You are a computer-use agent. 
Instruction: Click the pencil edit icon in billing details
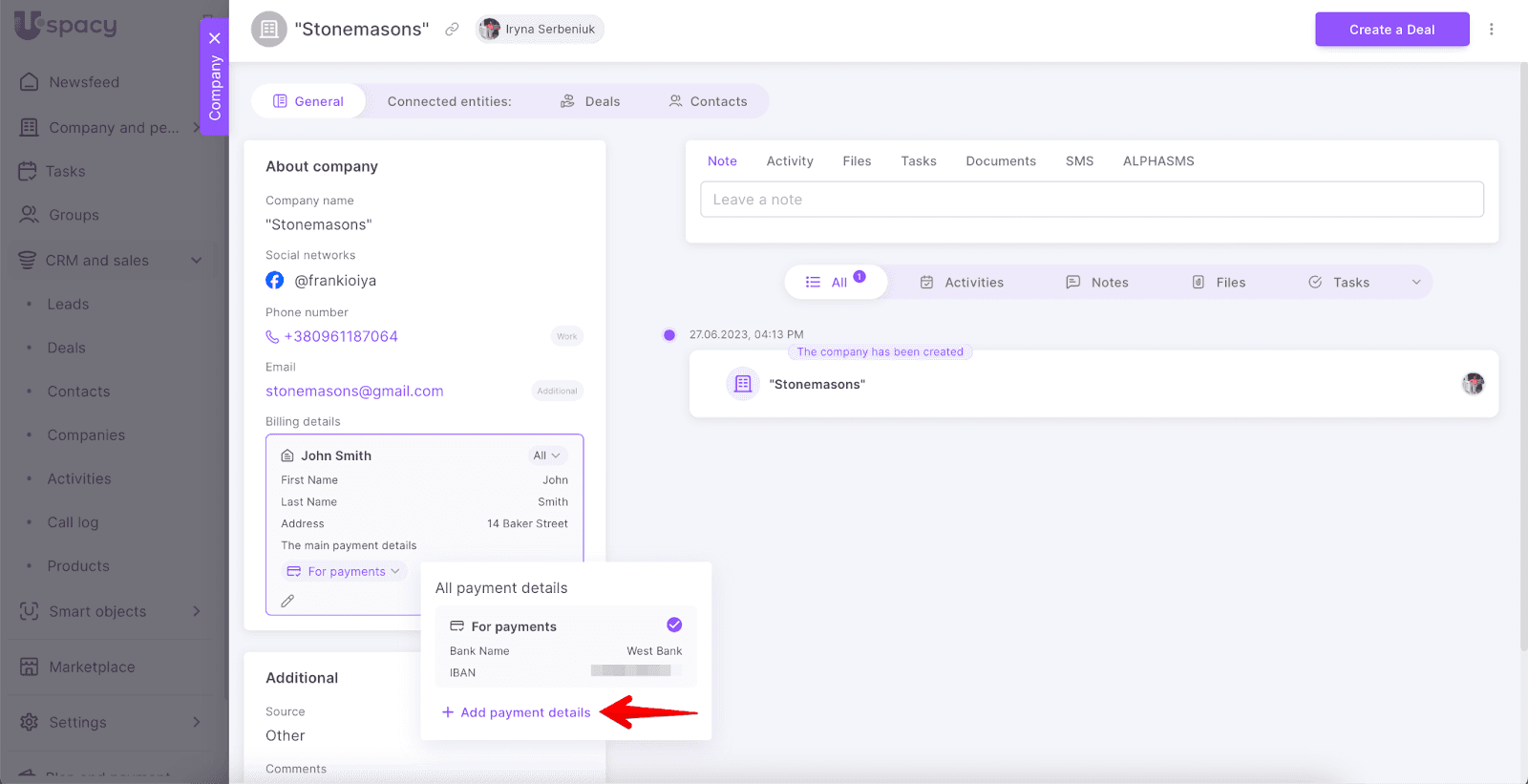tap(287, 601)
